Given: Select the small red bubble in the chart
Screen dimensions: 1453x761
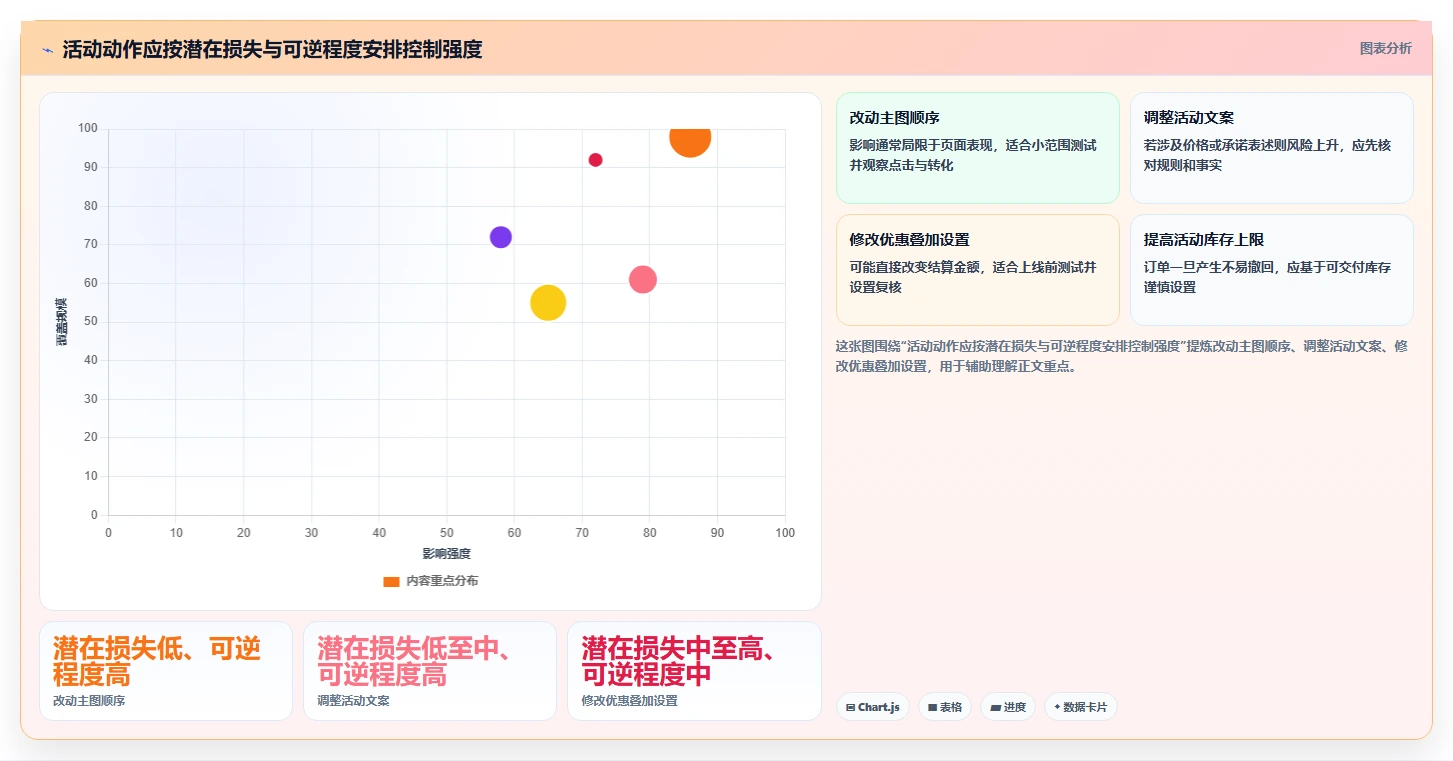Looking at the screenshot, I should coord(596,160).
